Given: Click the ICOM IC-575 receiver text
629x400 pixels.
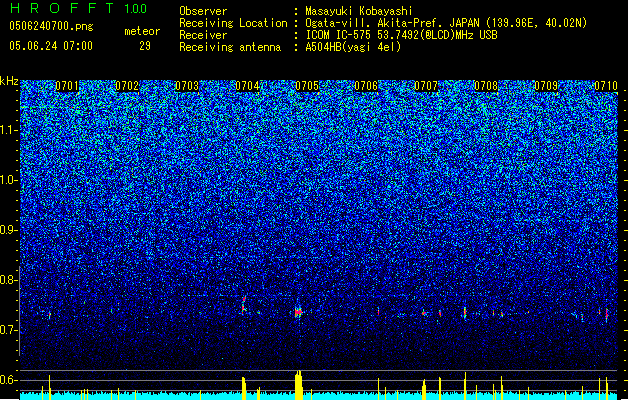Looking at the screenshot, I should [x=401, y=35].
